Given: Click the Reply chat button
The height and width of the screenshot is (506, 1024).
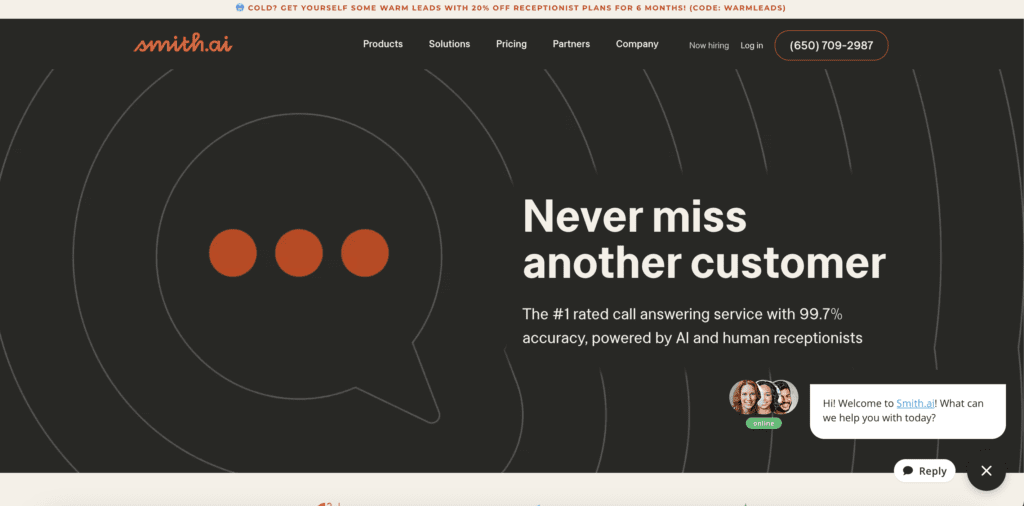Looking at the screenshot, I should click(925, 471).
